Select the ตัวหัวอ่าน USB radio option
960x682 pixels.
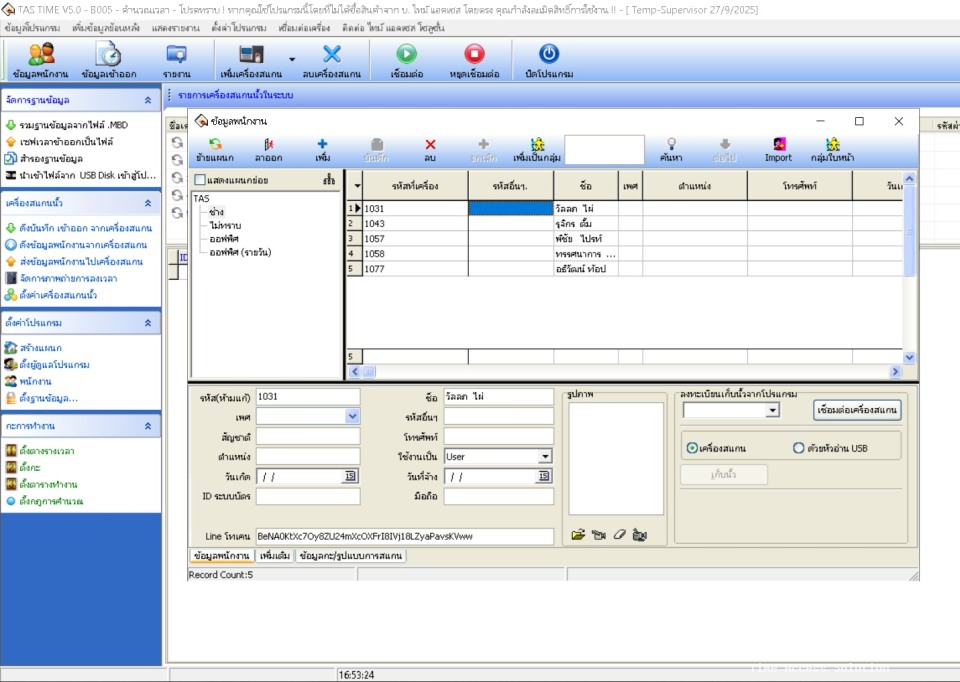click(798, 448)
